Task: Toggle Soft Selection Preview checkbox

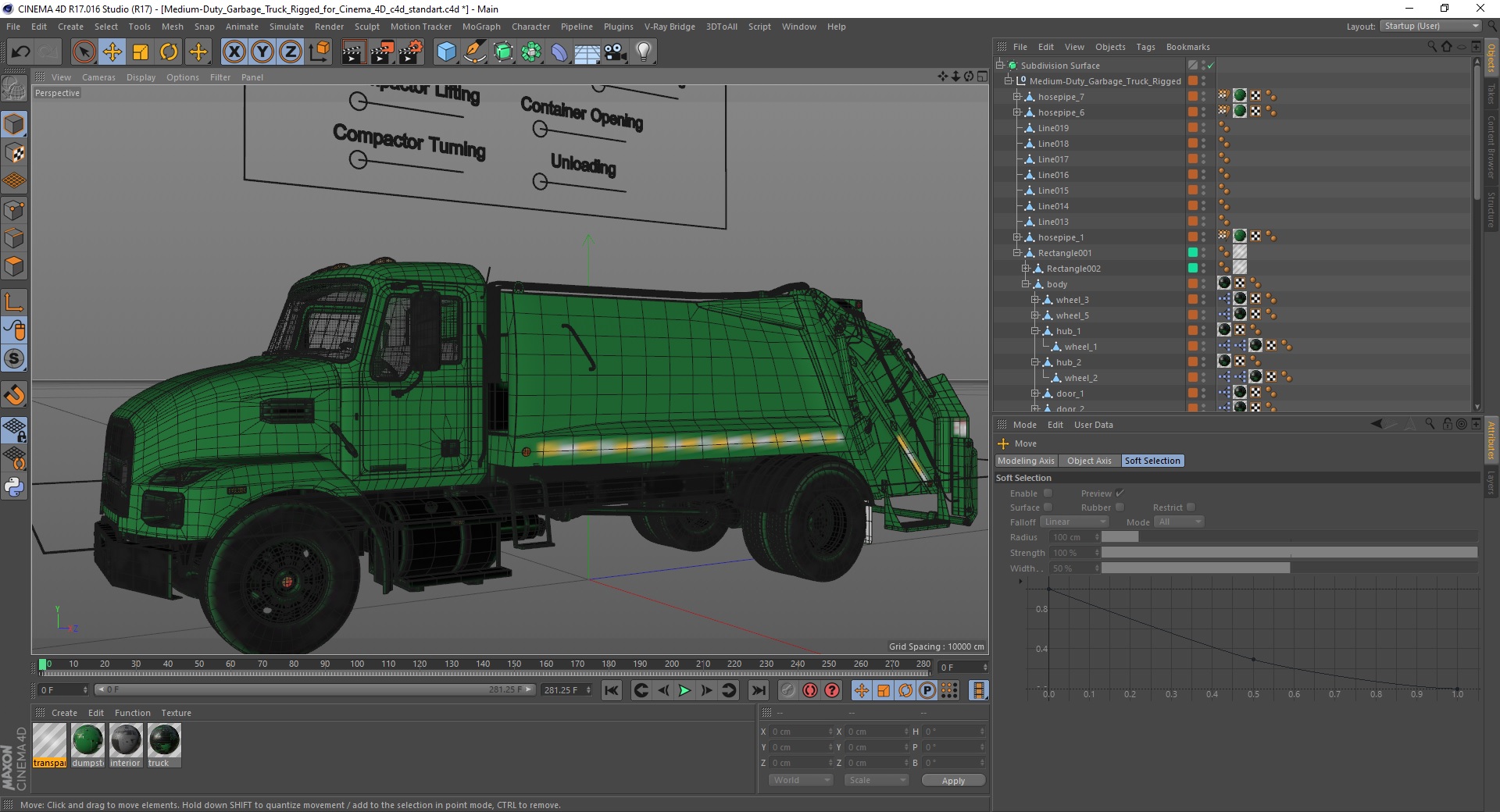Action: [x=1120, y=493]
